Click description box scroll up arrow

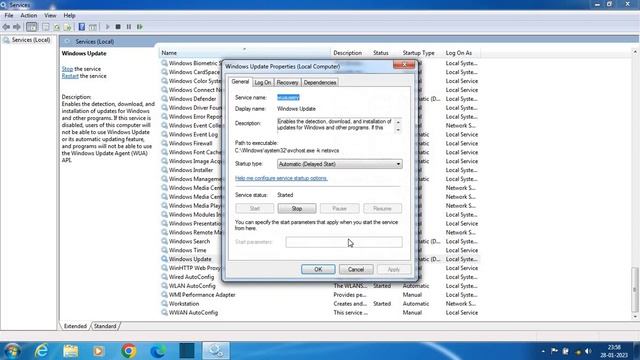(398, 122)
